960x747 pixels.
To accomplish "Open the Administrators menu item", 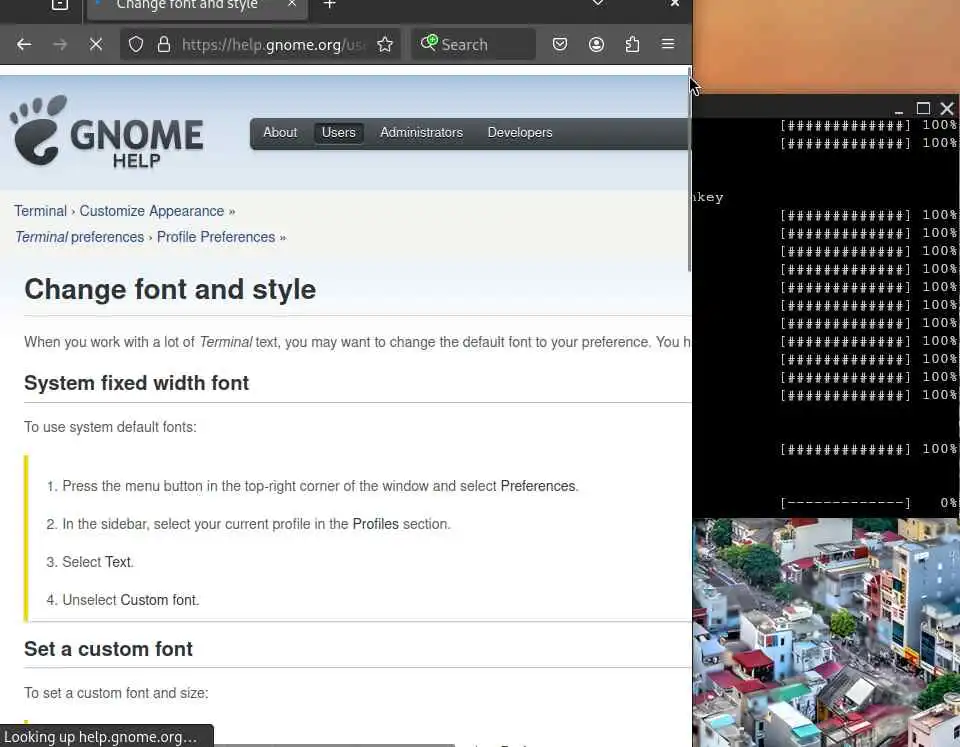I will [421, 133].
